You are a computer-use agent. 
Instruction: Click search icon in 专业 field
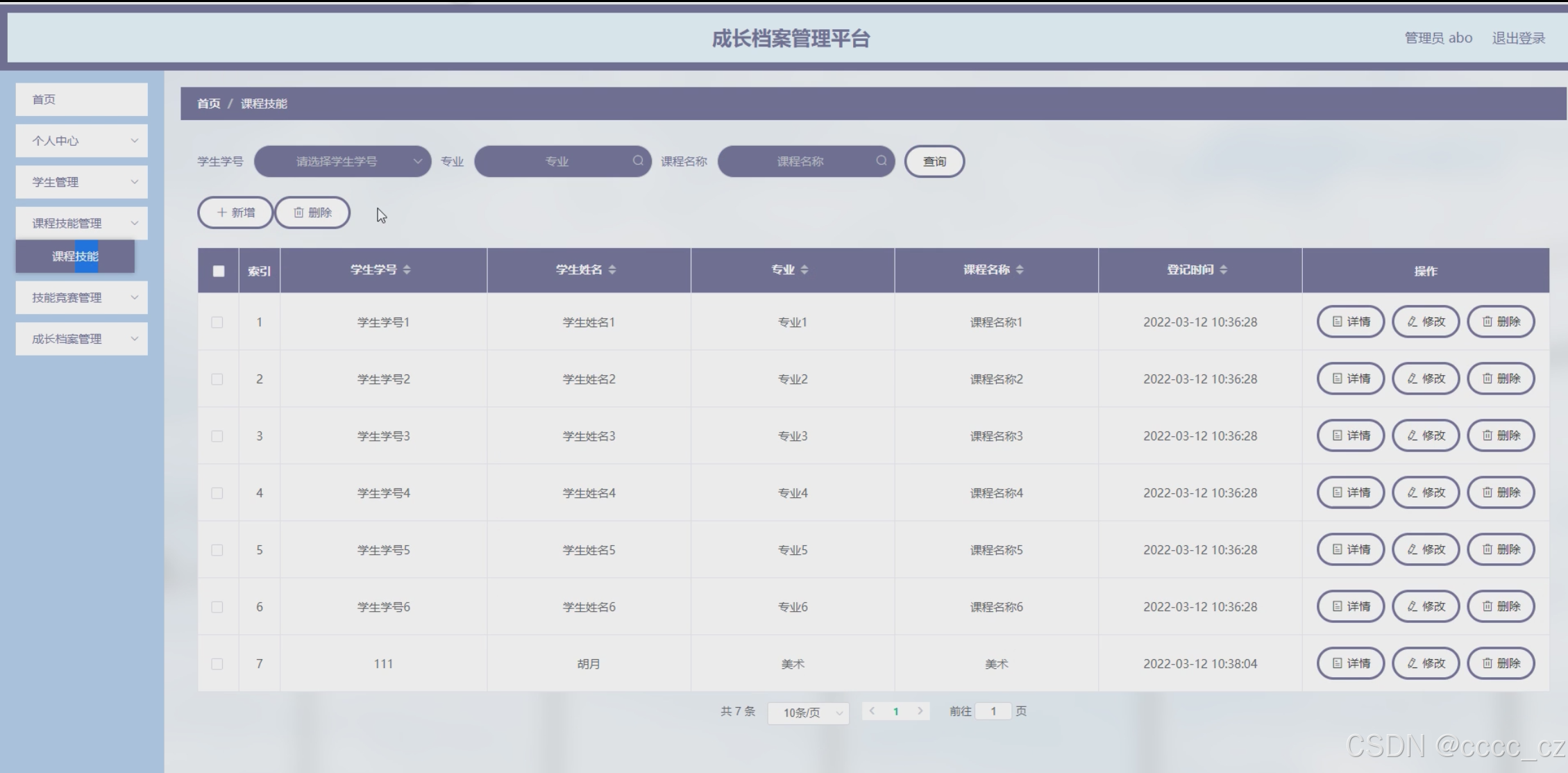pos(637,160)
